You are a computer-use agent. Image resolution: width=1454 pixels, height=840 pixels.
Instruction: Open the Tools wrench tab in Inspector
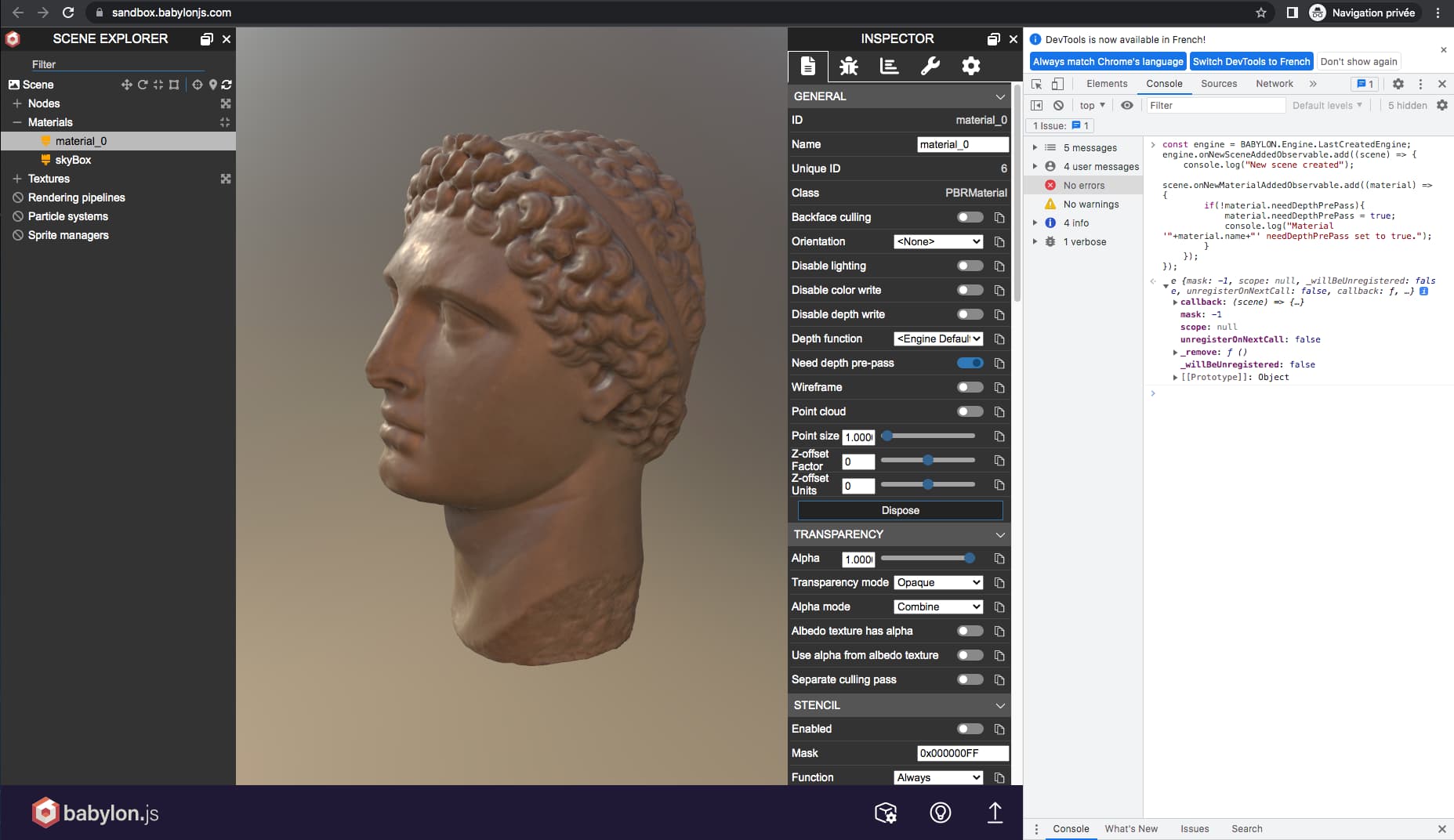coord(930,67)
